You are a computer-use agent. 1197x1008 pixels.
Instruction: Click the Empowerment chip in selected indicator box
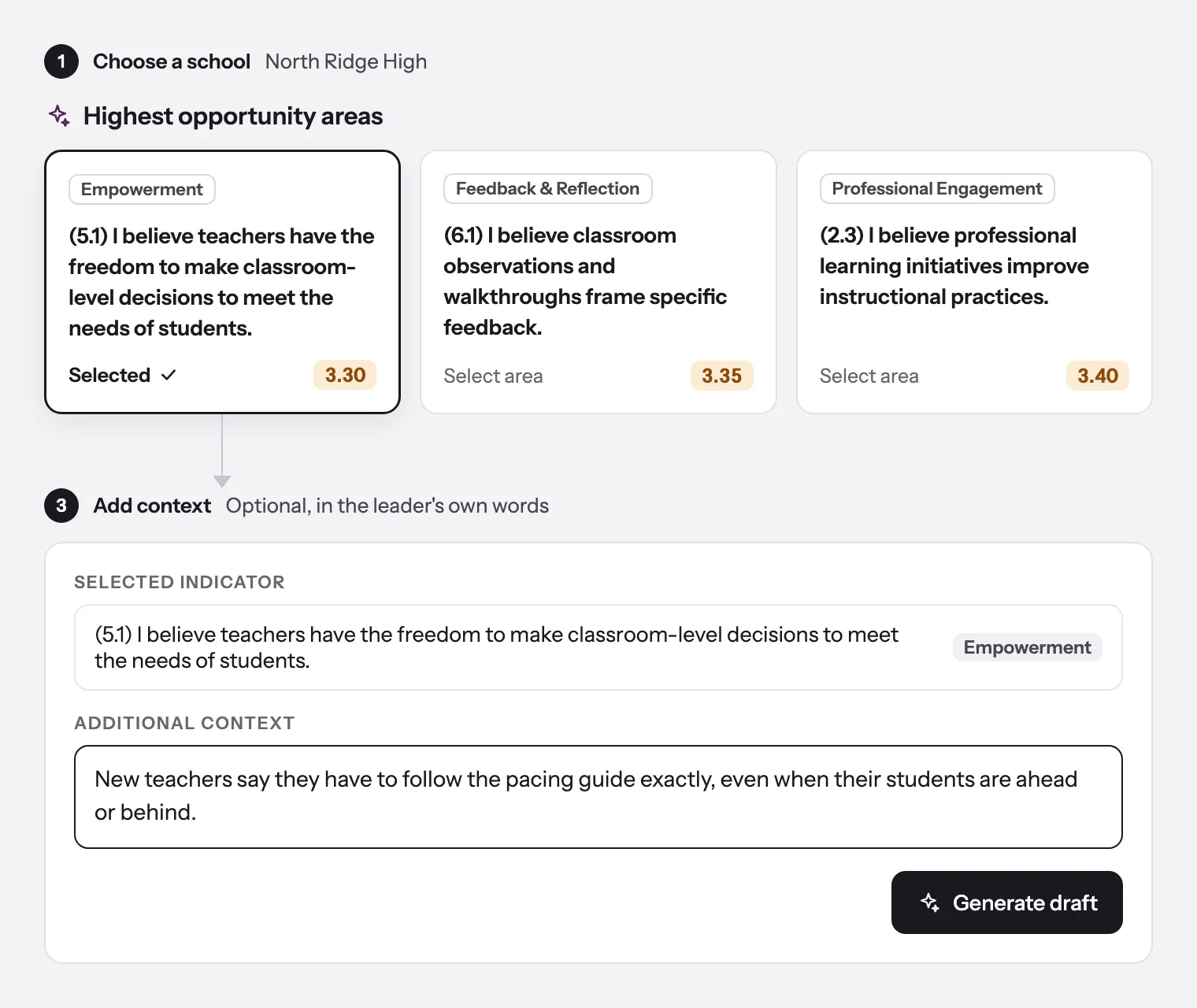tap(1027, 647)
